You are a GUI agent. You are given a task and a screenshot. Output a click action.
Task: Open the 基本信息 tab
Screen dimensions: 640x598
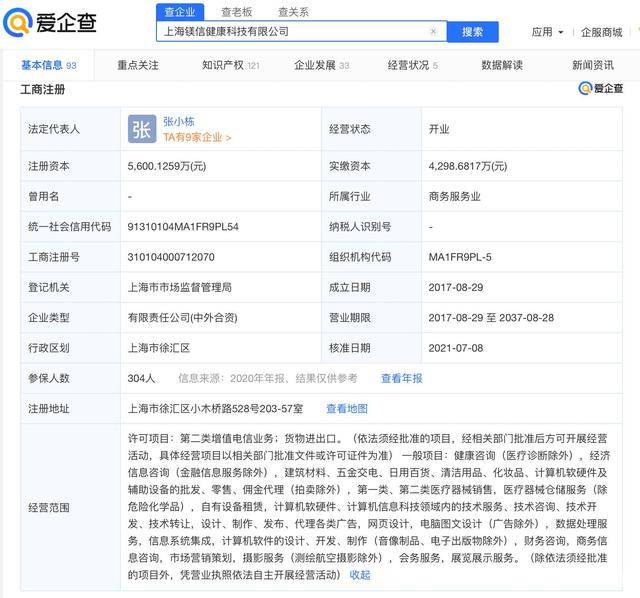point(49,65)
